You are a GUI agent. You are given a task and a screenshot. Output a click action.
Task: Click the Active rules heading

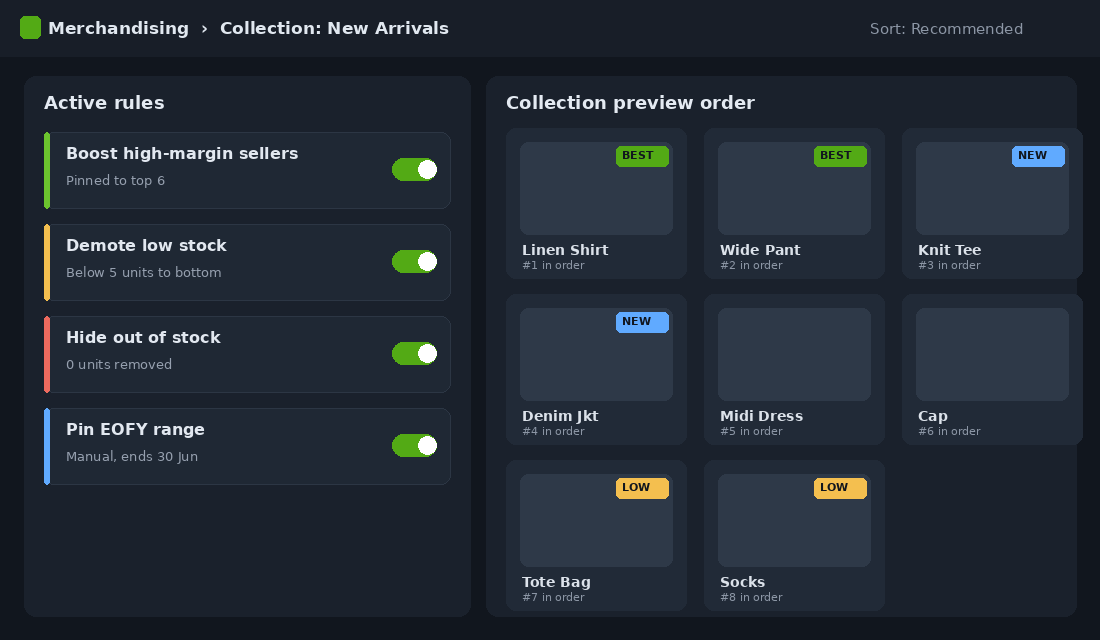click(104, 102)
